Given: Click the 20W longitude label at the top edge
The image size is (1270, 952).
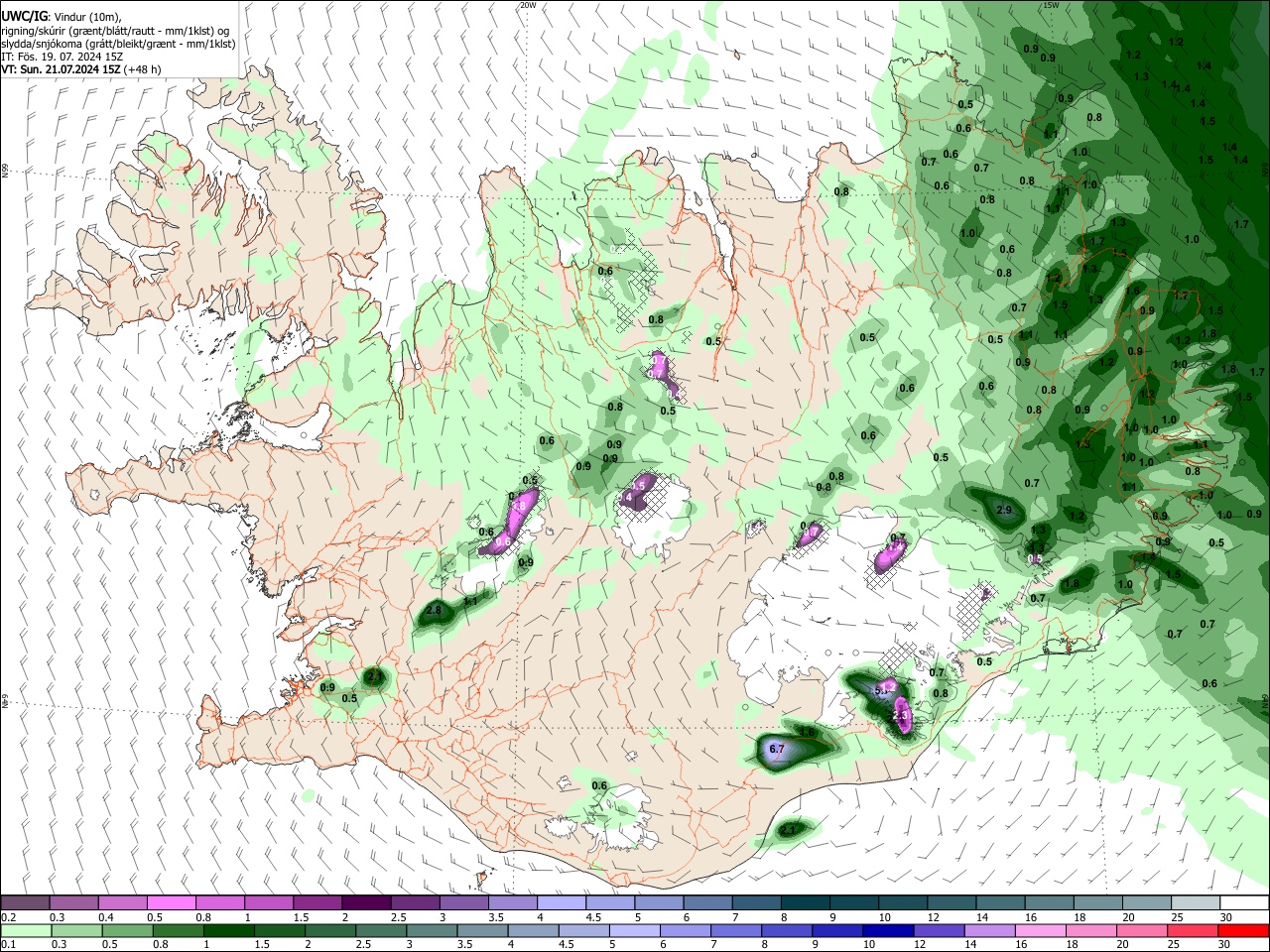Looking at the screenshot, I should pos(528,5).
